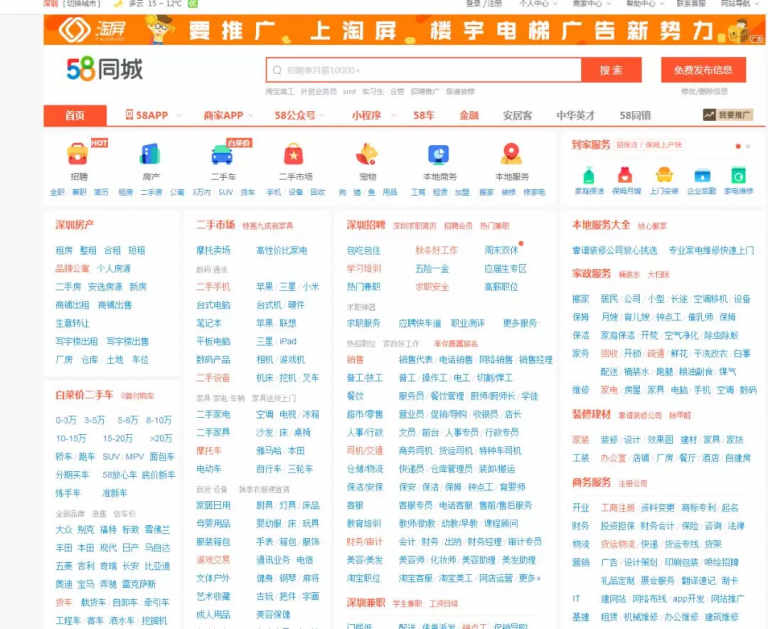The image size is (768, 629).
Task: Open the 本地服务大全 heading
Action: (x=601, y=225)
